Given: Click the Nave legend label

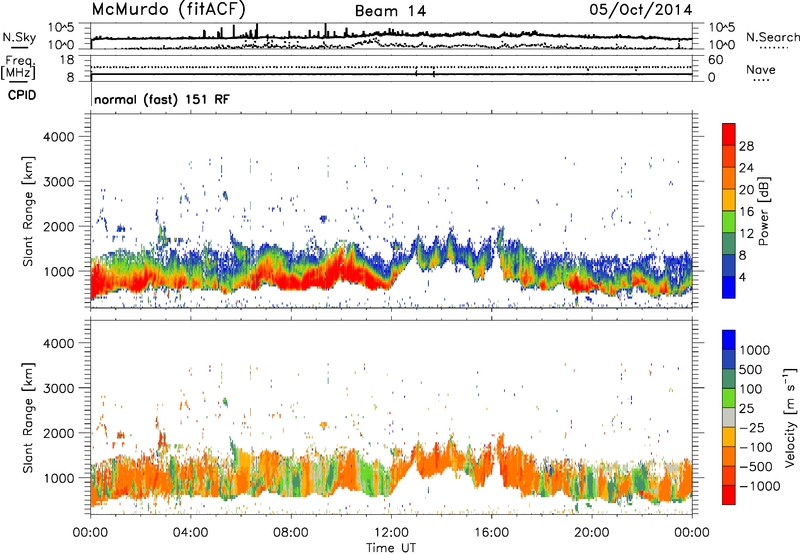Looking at the screenshot, I should pos(760,70).
